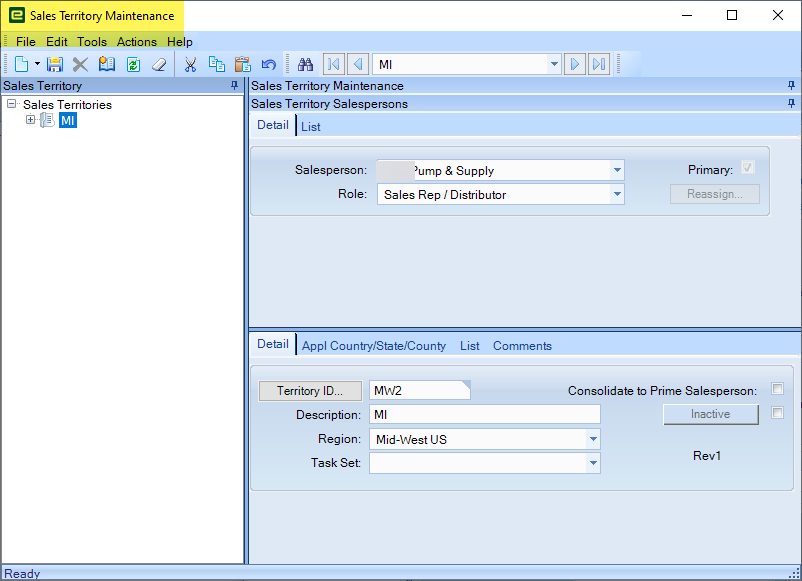The width and height of the screenshot is (802, 581).
Task: Open the Region dropdown
Action: pyautogui.click(x=593, y=439)
